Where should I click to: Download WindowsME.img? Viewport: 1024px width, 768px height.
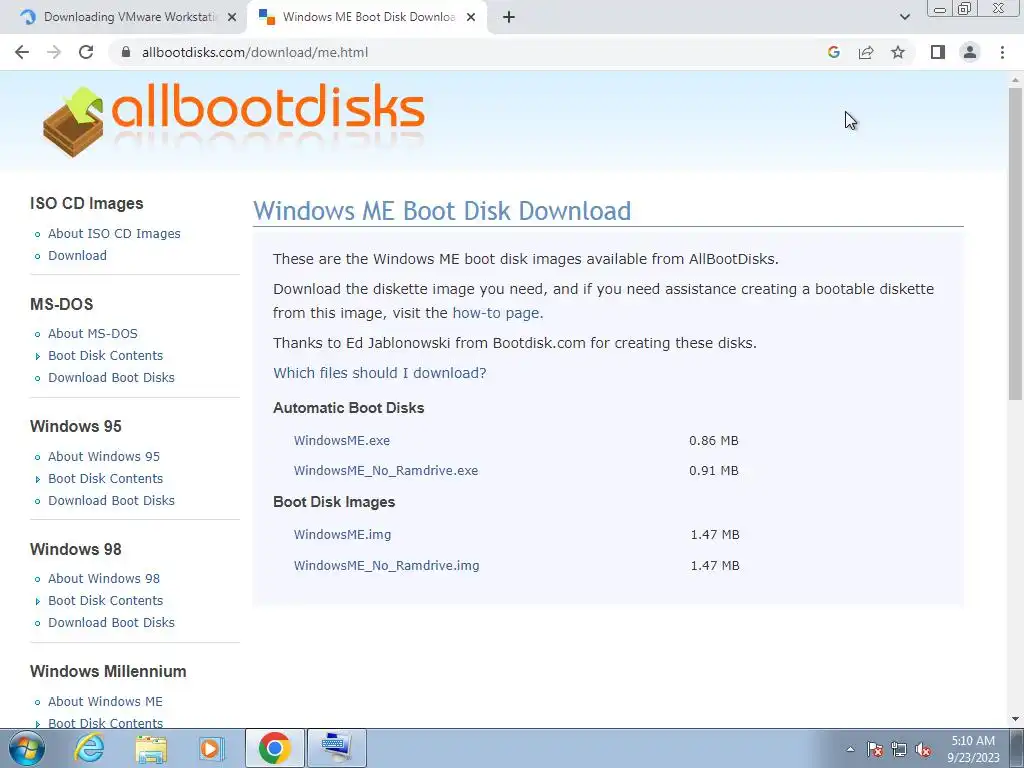342,534
